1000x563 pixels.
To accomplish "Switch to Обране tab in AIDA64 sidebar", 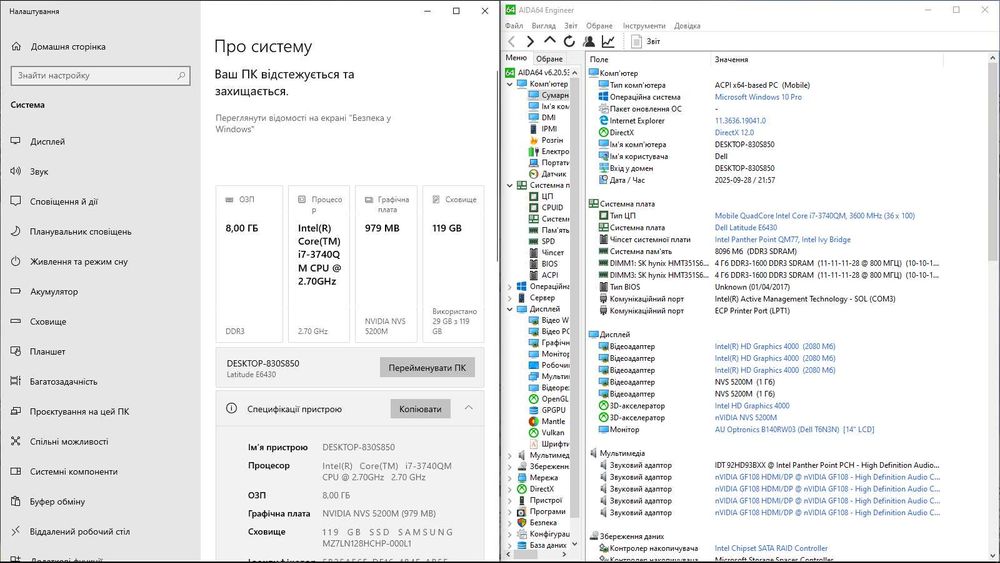I will 549,59.
